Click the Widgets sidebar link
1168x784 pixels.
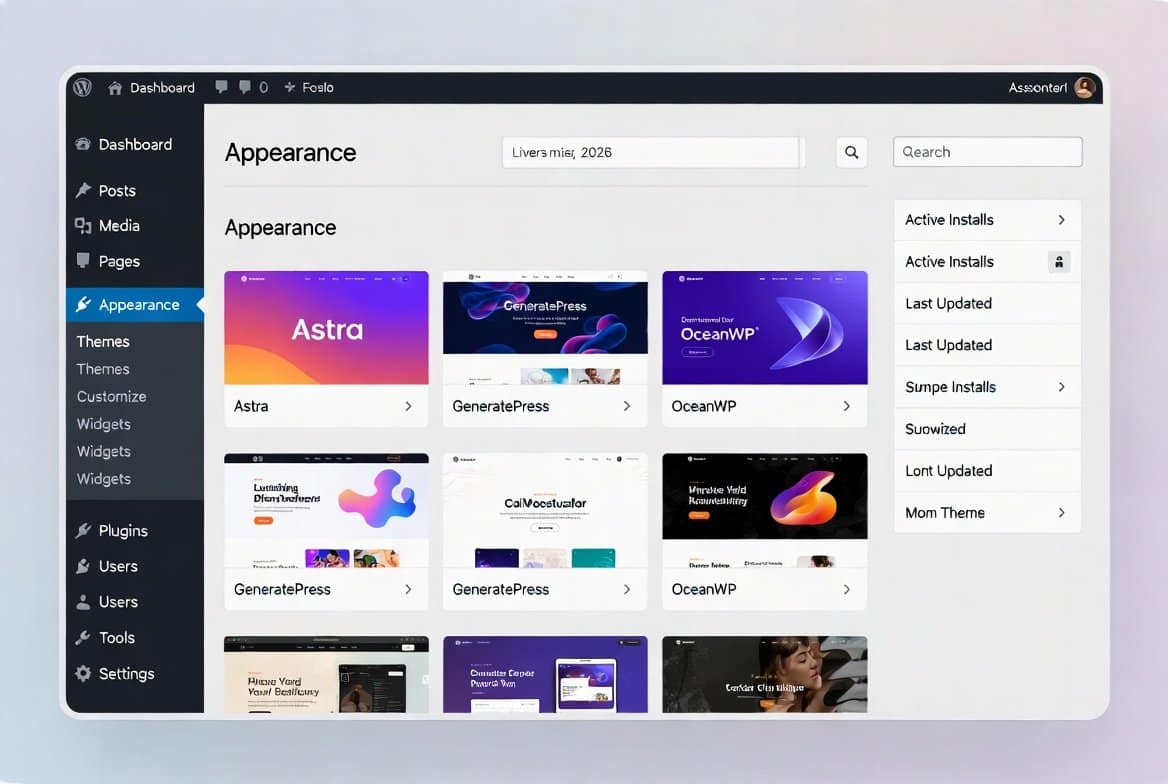point(103,423)
